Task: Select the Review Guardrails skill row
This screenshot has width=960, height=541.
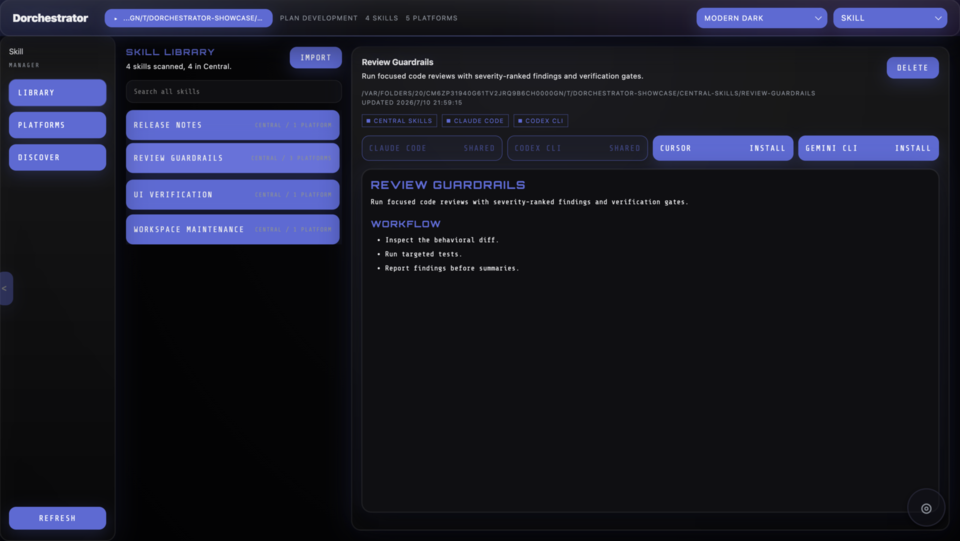Action: tap(233, 158)
